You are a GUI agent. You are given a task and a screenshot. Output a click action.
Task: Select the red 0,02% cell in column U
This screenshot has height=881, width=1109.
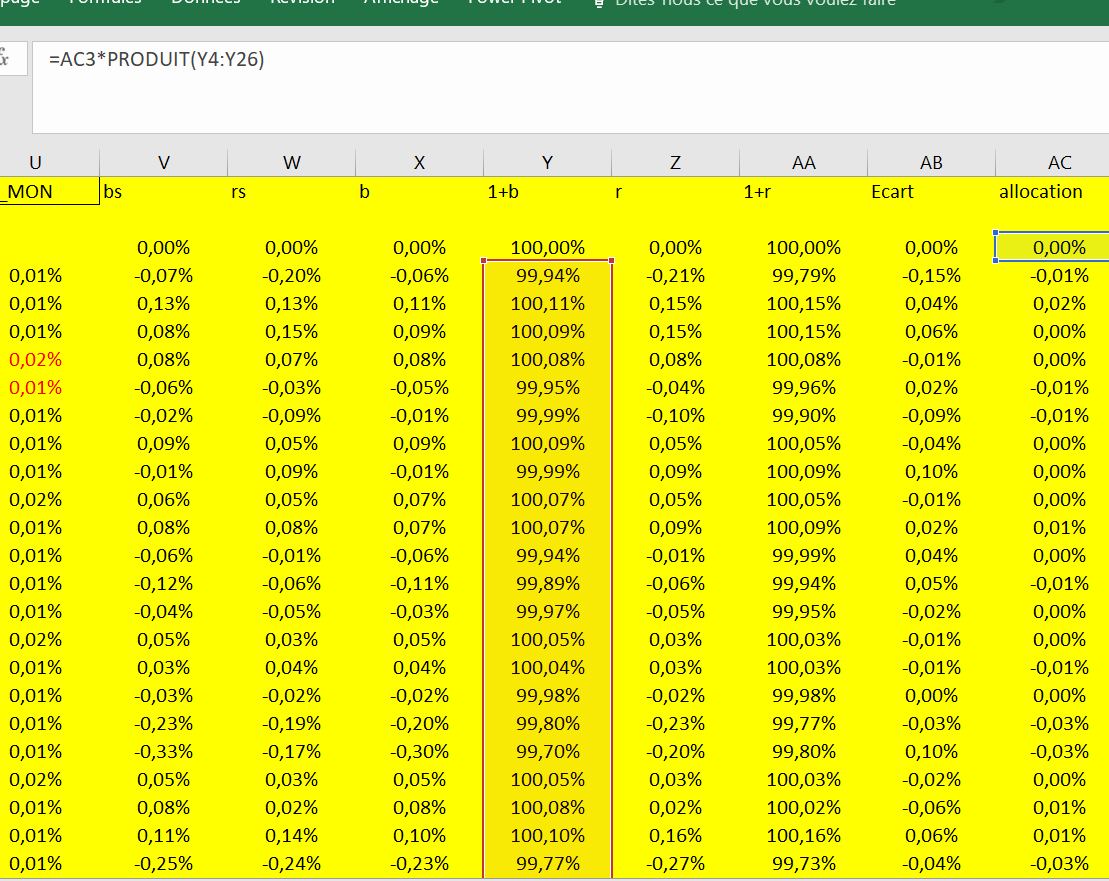point(50,360)
